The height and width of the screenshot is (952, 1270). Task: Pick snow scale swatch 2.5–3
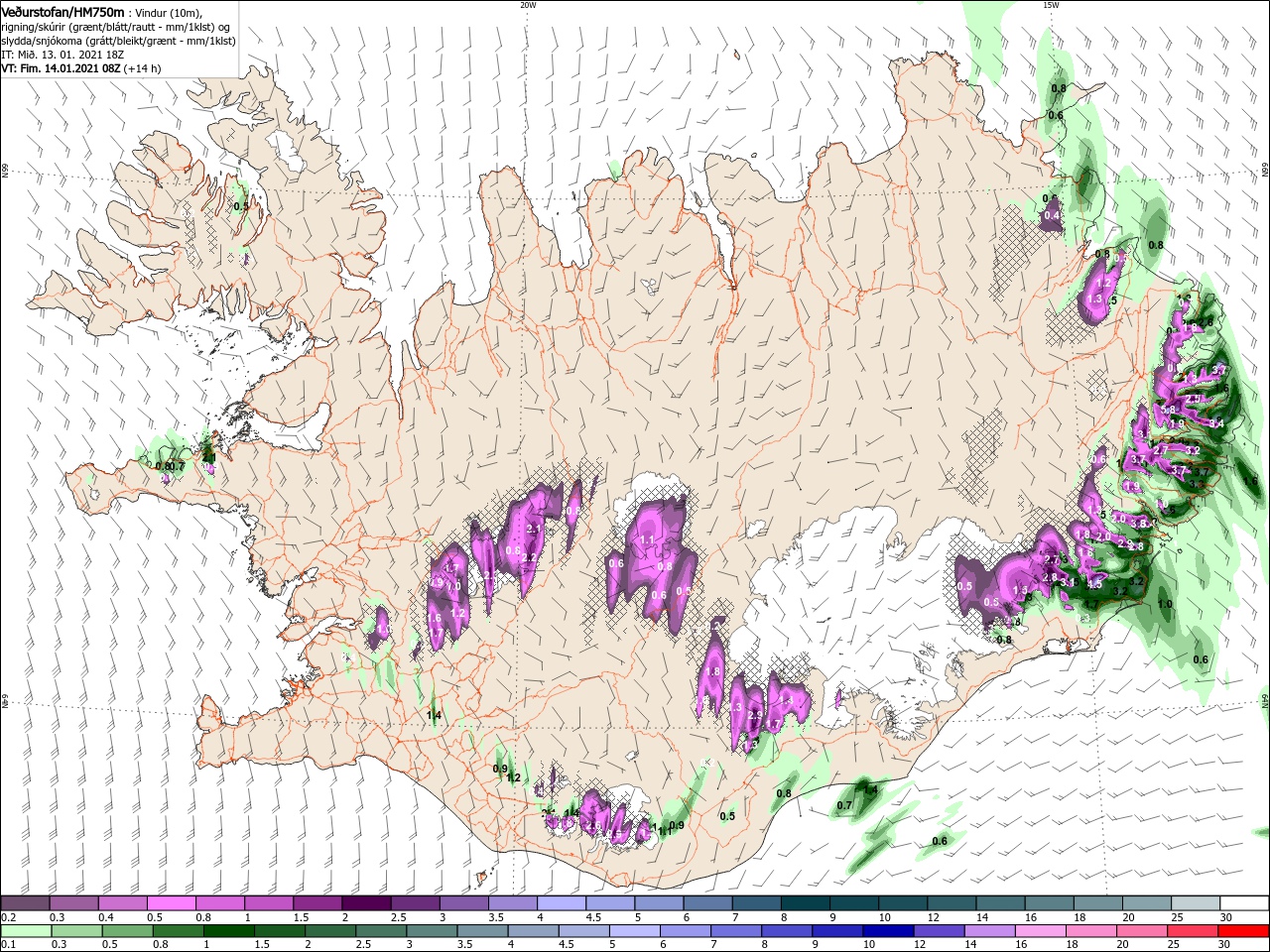point(415,903)
